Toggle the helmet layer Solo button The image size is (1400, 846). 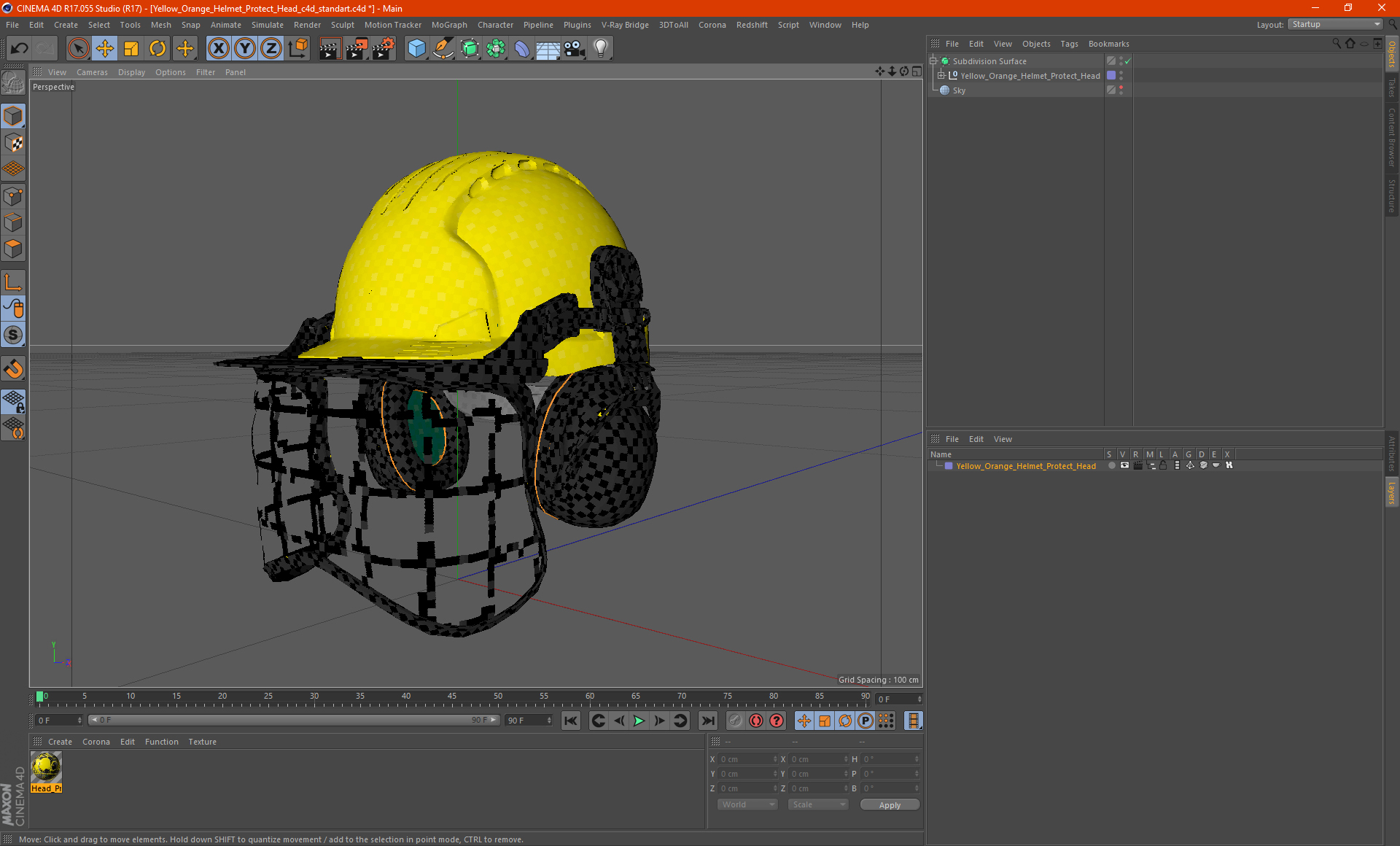tap(1111, 466)
